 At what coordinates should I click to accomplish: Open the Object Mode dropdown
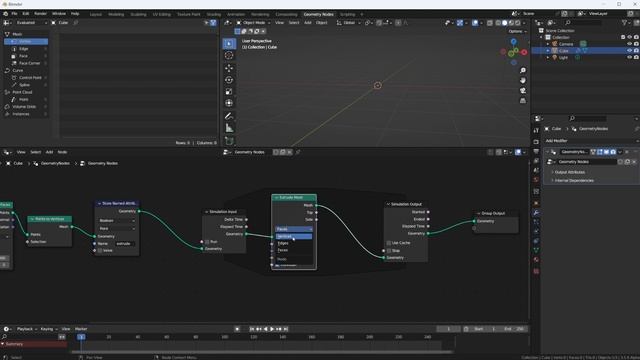point(253,23)
